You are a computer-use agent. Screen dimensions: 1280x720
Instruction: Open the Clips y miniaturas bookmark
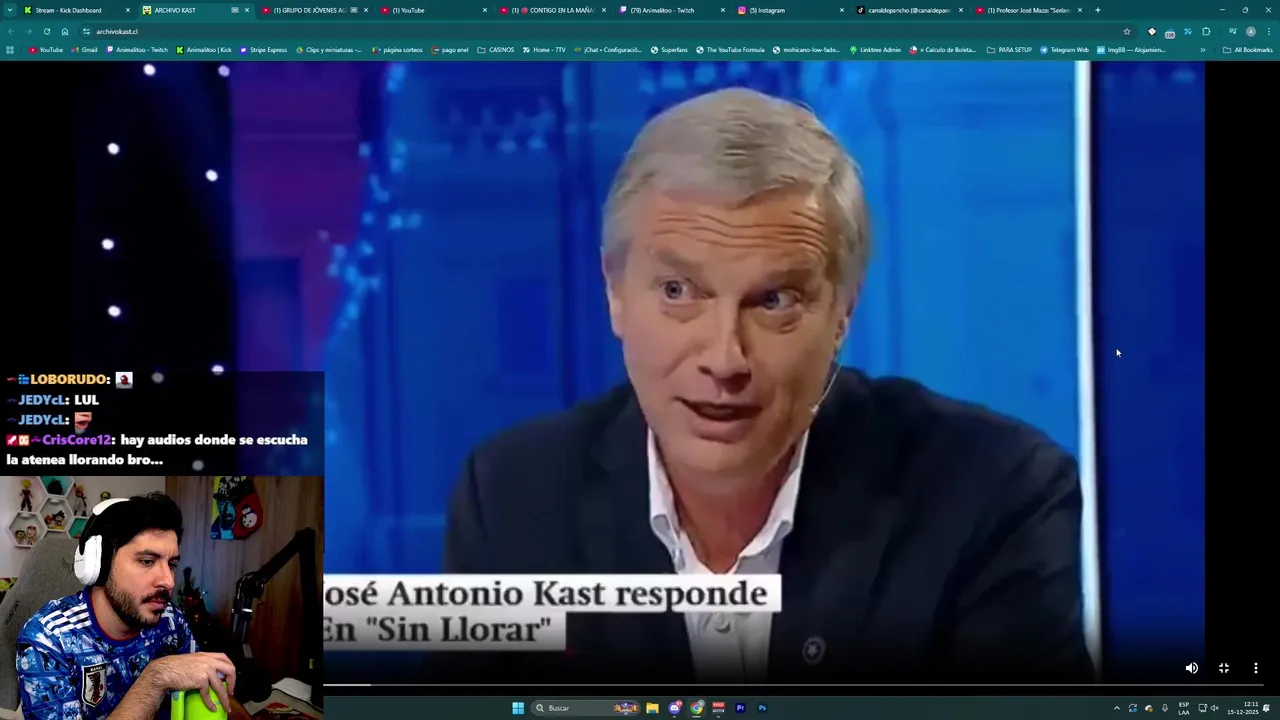329,49
